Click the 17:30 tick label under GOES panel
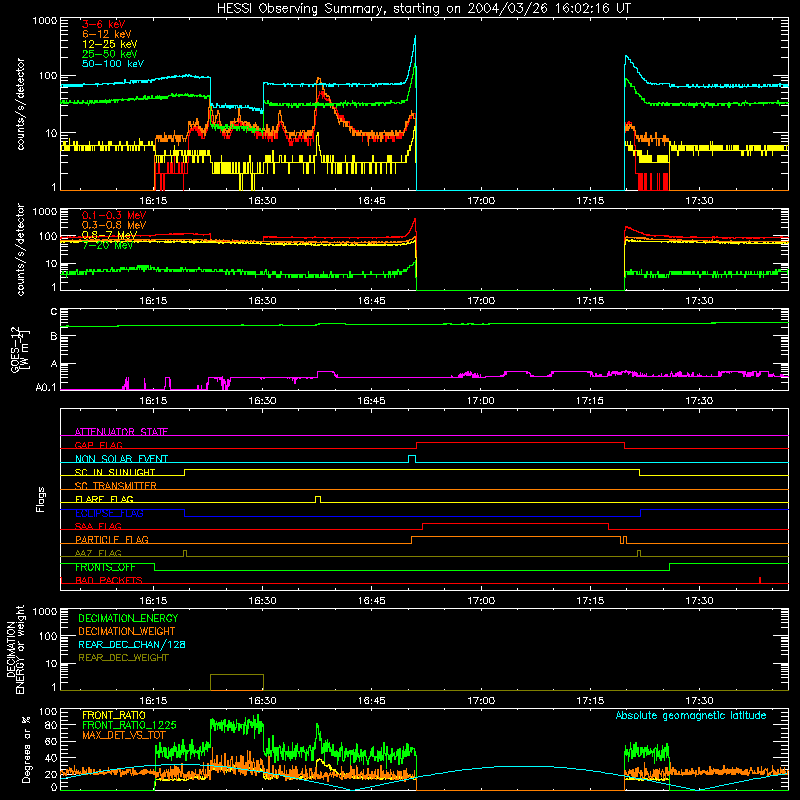 (699, 401)
